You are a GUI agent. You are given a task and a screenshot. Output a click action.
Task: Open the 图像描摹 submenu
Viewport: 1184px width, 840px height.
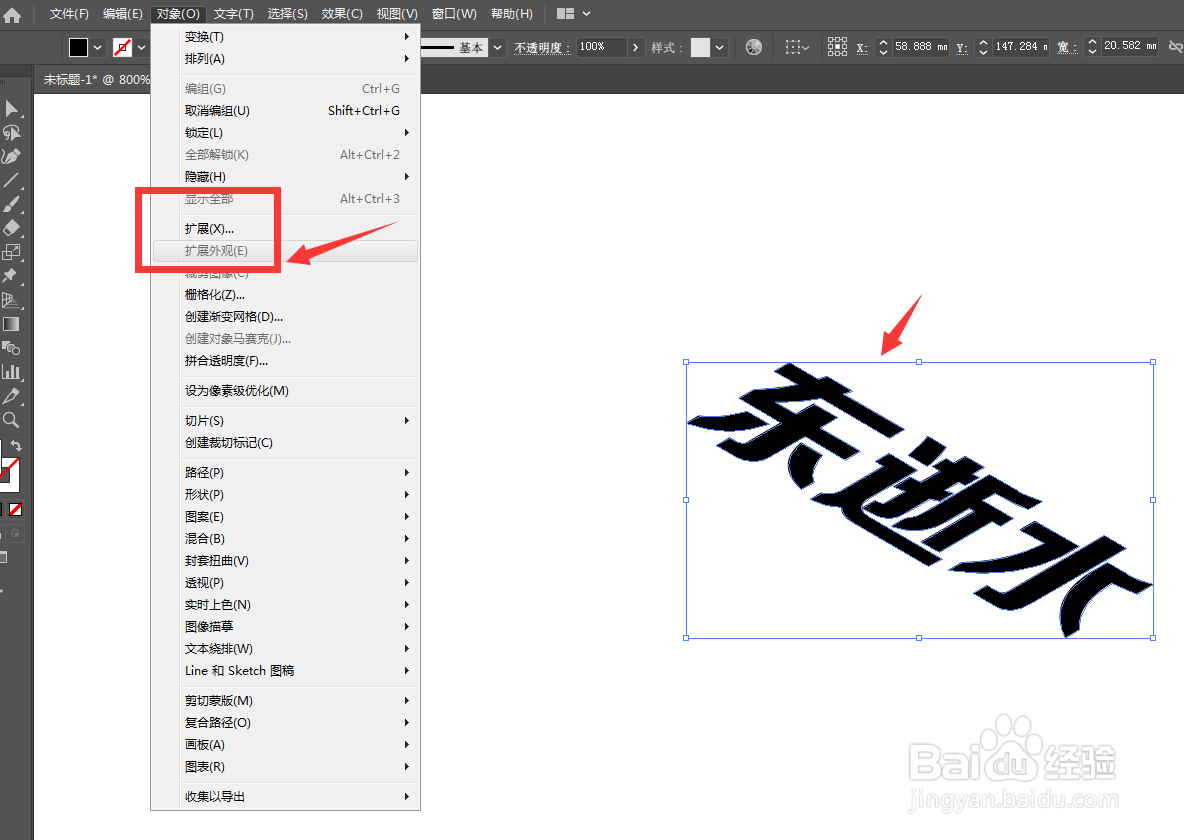click(285, 626)
